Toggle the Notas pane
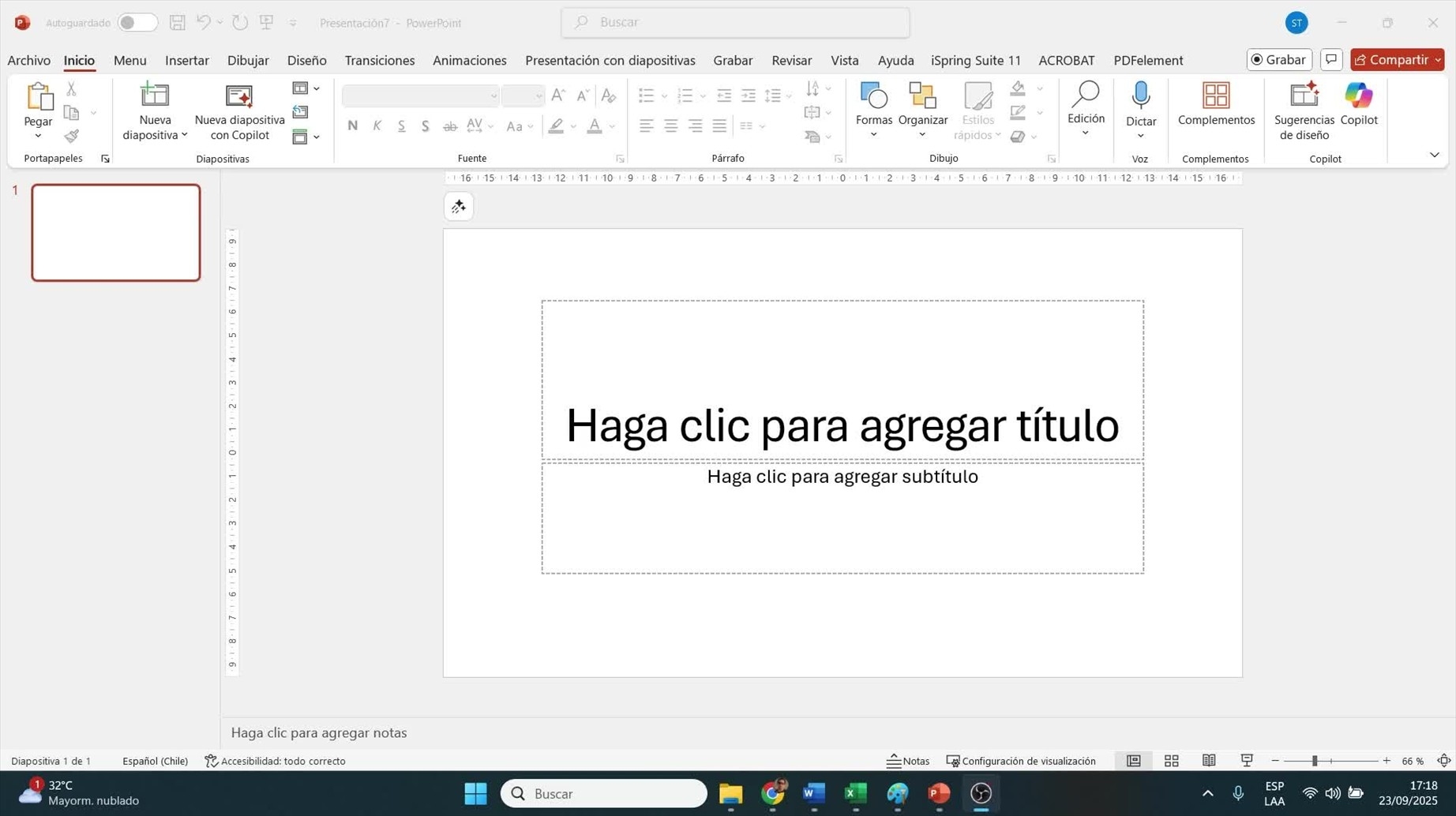 coord(908,761)
